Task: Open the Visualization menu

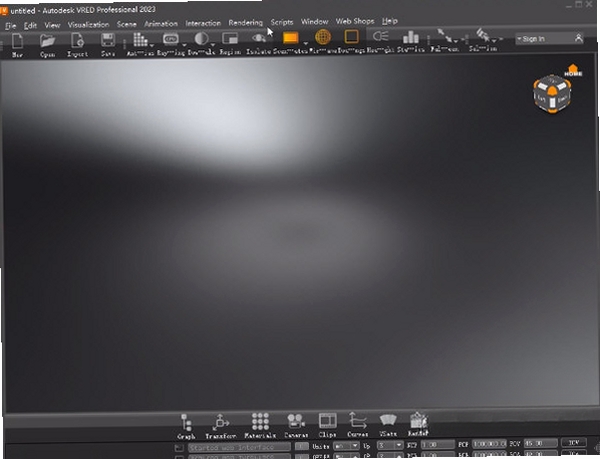Action: coord(88,24)
